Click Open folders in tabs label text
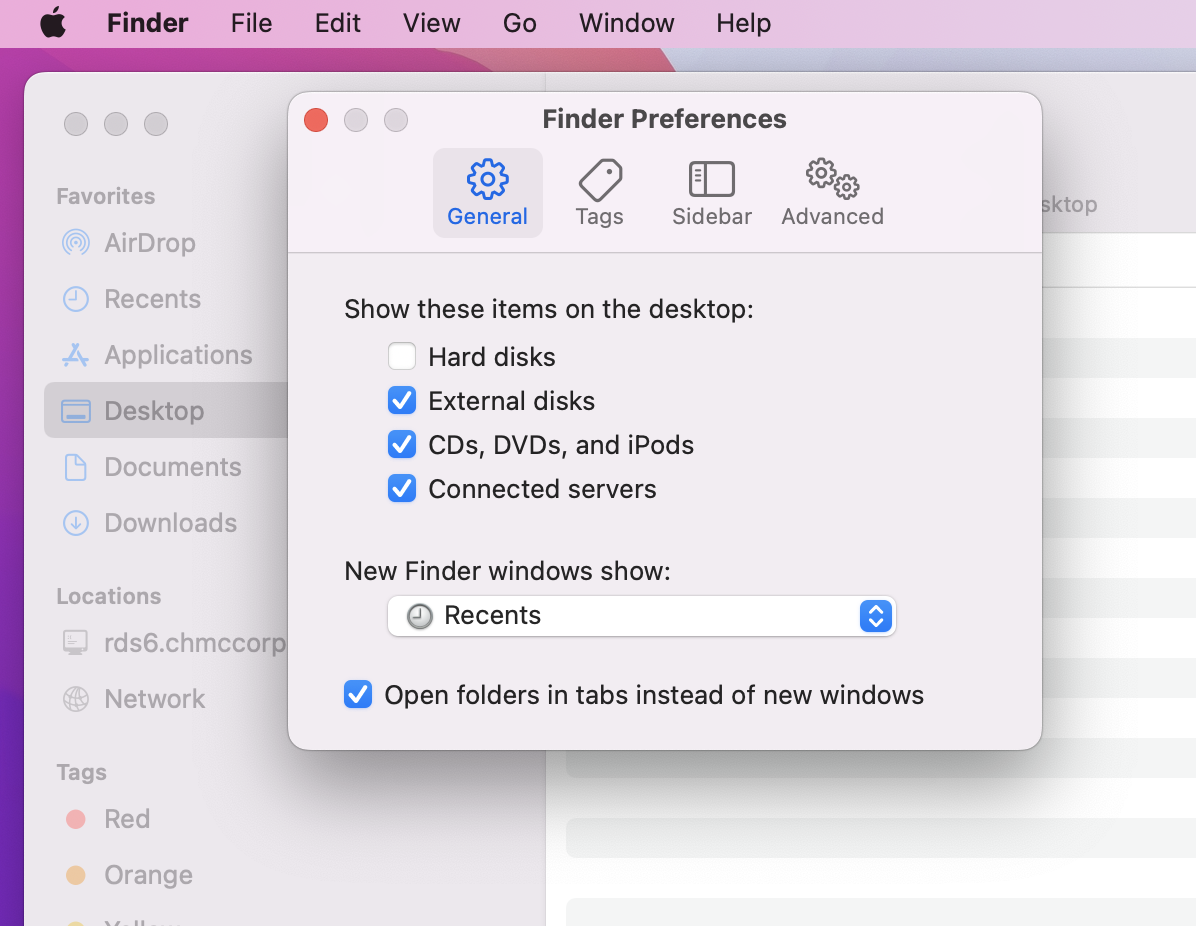Image resolution: width=1196 pixels, height=926 pixels. (x=654, y=695)
